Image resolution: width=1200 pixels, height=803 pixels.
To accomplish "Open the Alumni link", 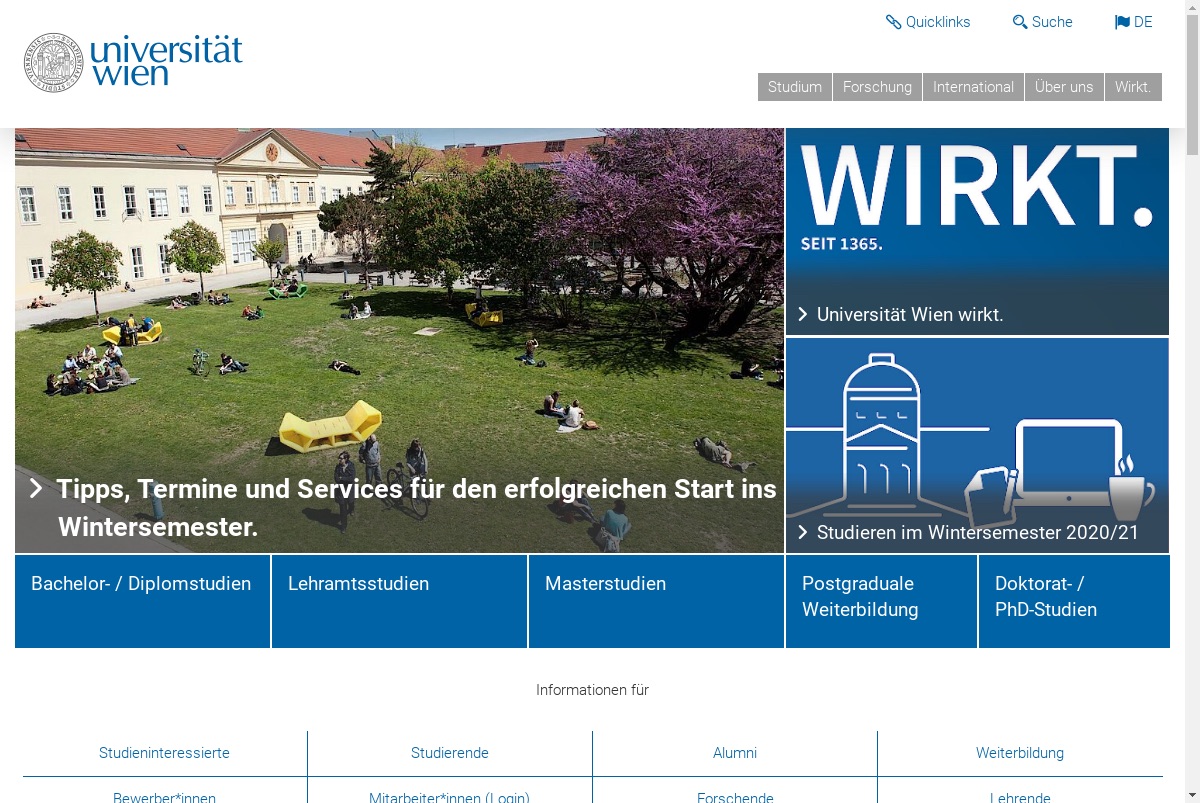I will 735,753.
